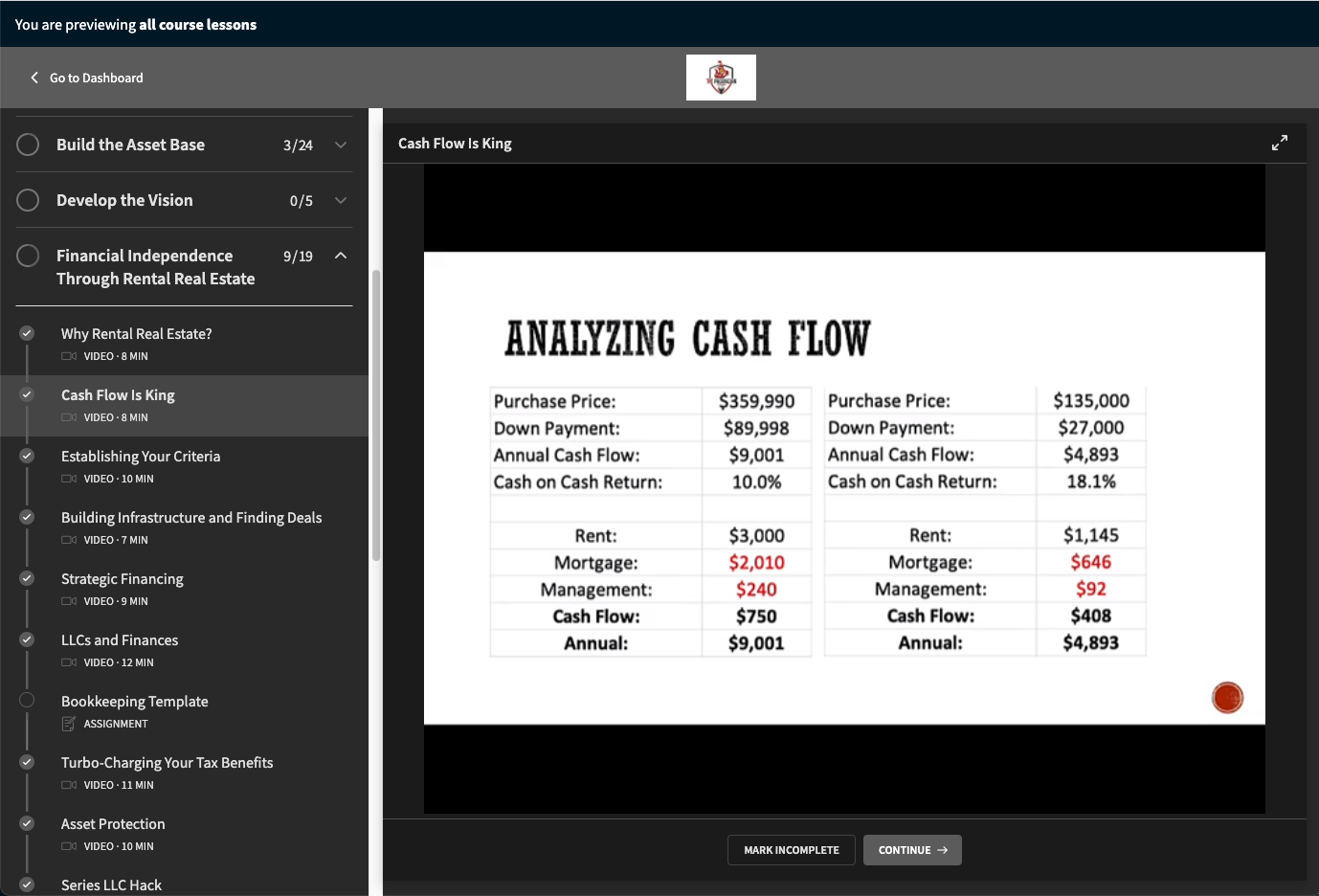Viewport: 1319px width, 896px height.
Task: Click the back arrow beside Go to Dashboard
Action: point(34,78)
